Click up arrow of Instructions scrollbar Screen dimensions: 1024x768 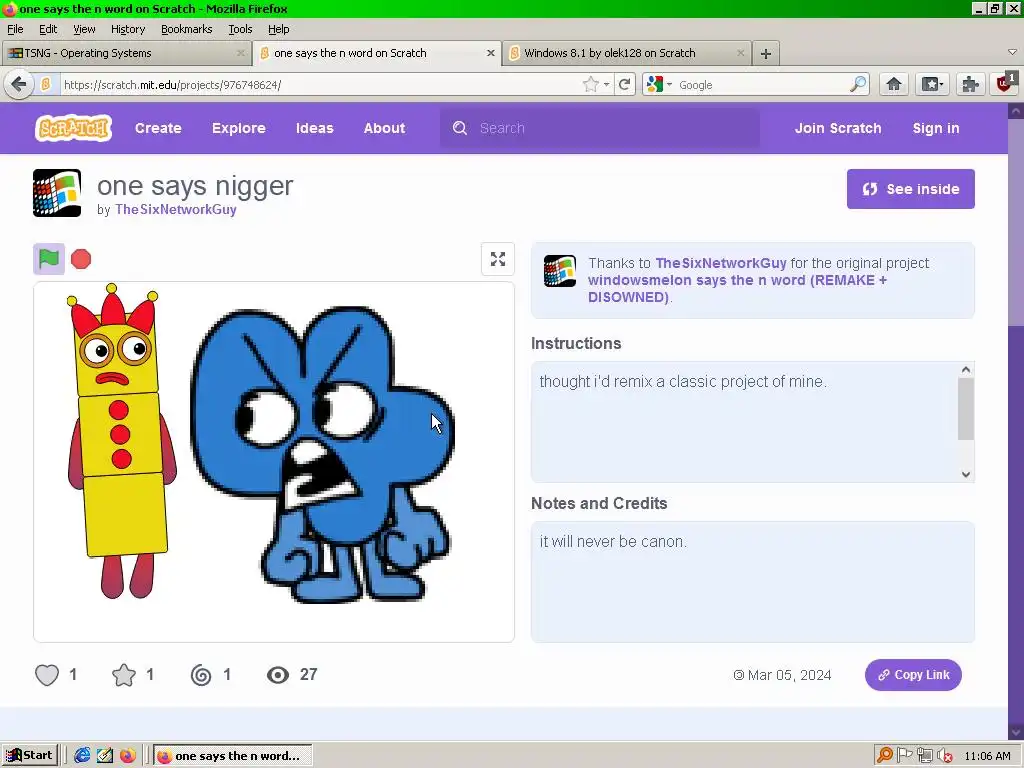tap(966, 370)
